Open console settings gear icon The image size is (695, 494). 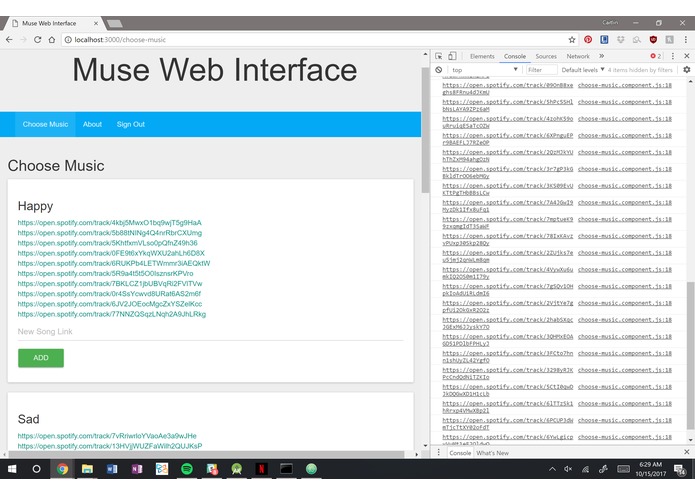point(687,70)
